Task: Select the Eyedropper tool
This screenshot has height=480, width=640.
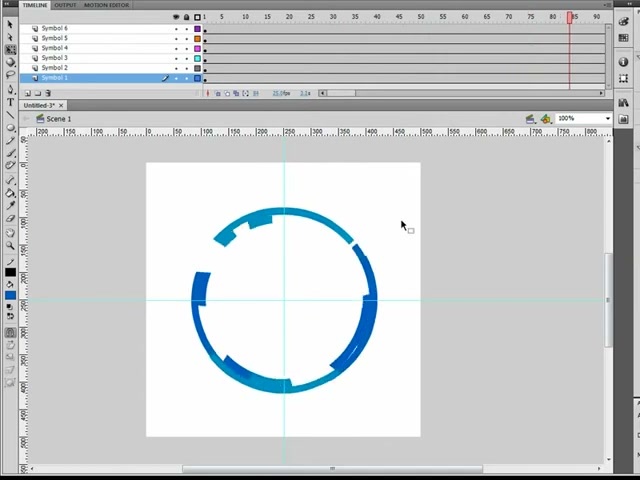Action: (10, 206)
